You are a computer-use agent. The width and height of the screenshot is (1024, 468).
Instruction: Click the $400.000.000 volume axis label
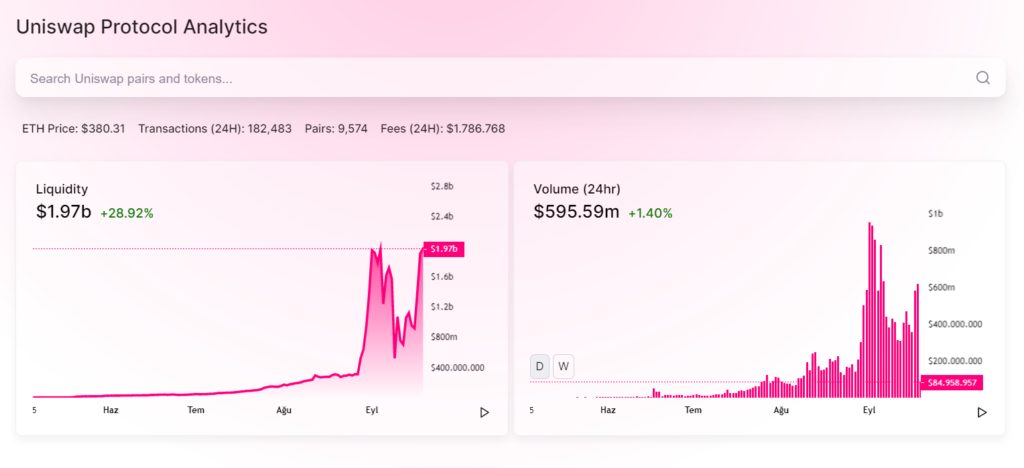[x=955, y=324]
